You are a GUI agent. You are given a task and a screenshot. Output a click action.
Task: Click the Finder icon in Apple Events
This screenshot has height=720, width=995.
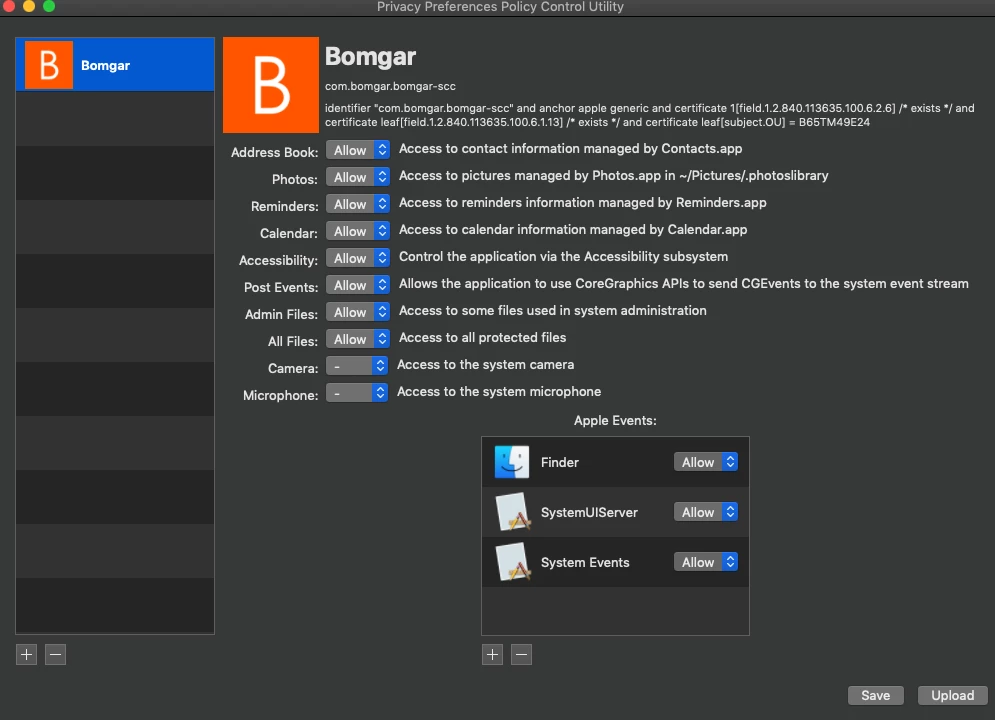point(511,462)
